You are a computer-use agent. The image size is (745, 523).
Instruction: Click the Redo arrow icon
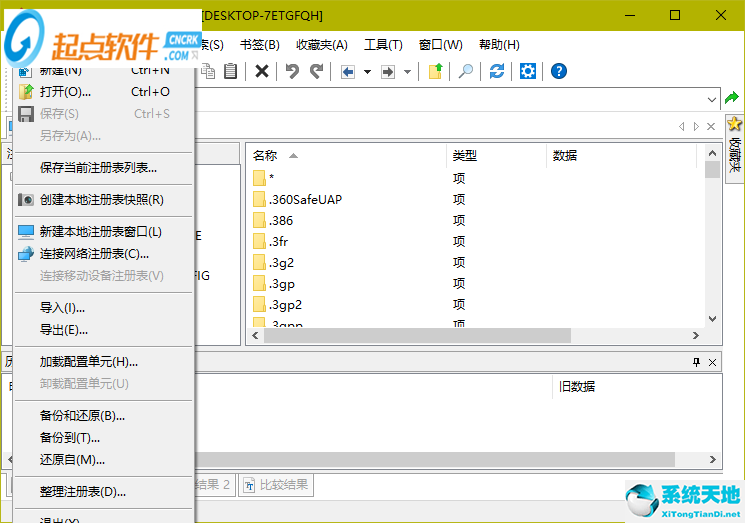pos(316,71)
